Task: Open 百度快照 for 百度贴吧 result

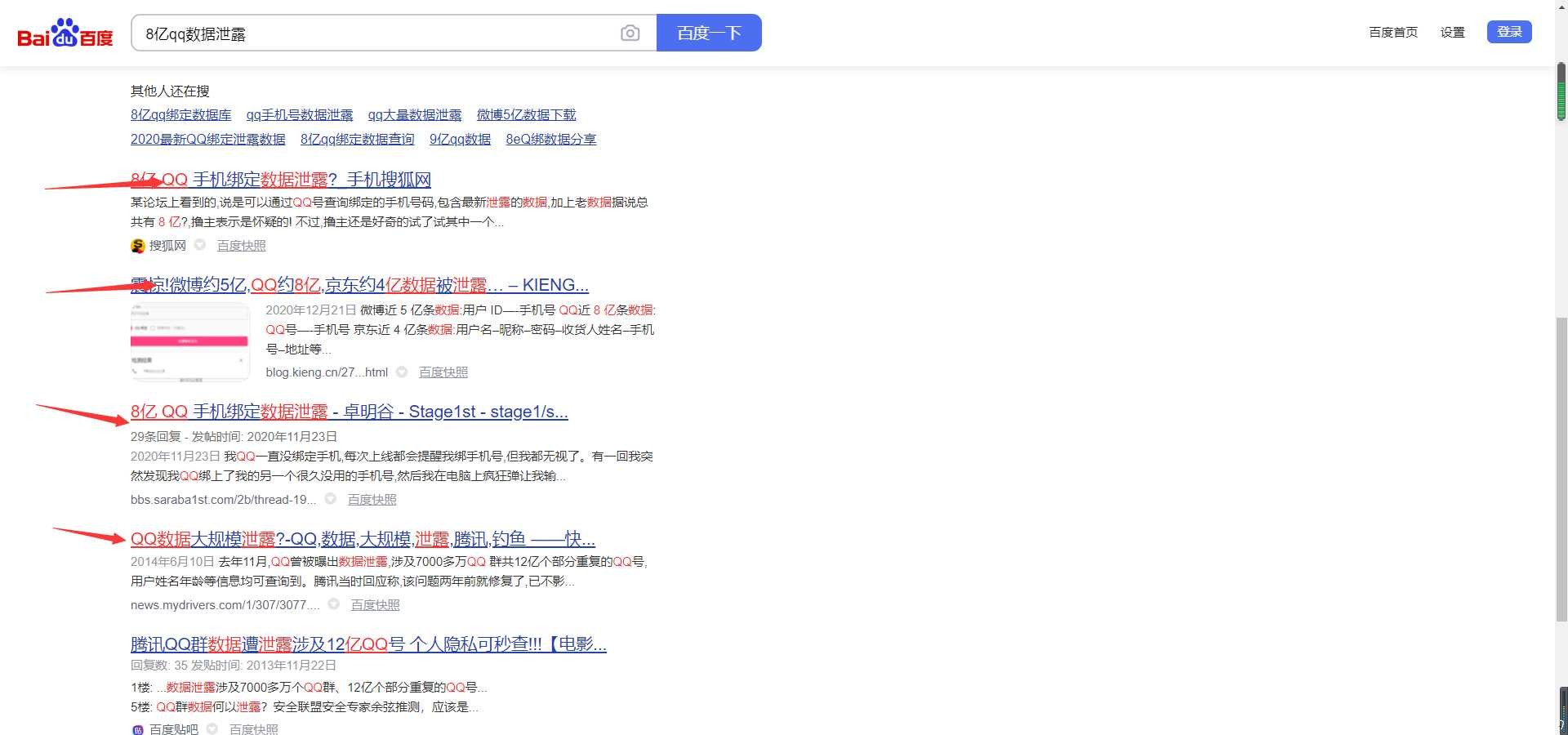Action: click(x=254, y=729)
